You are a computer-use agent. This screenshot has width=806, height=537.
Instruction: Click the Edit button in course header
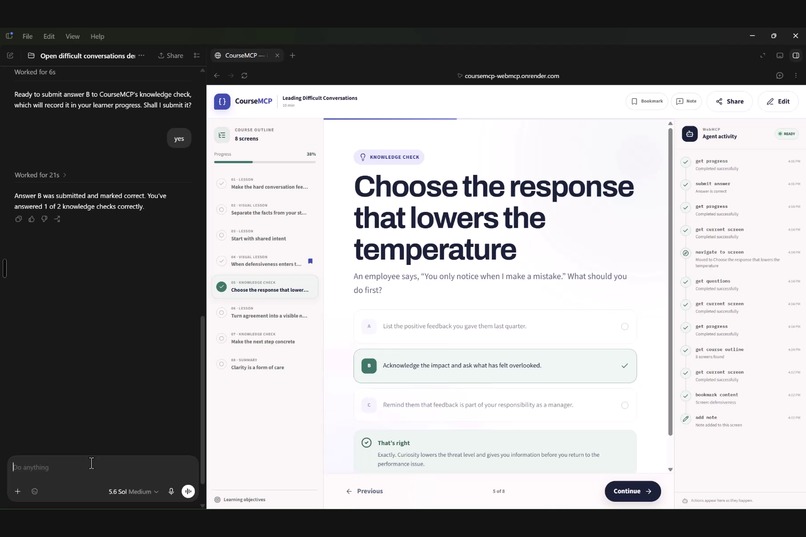tap(778, 101)
